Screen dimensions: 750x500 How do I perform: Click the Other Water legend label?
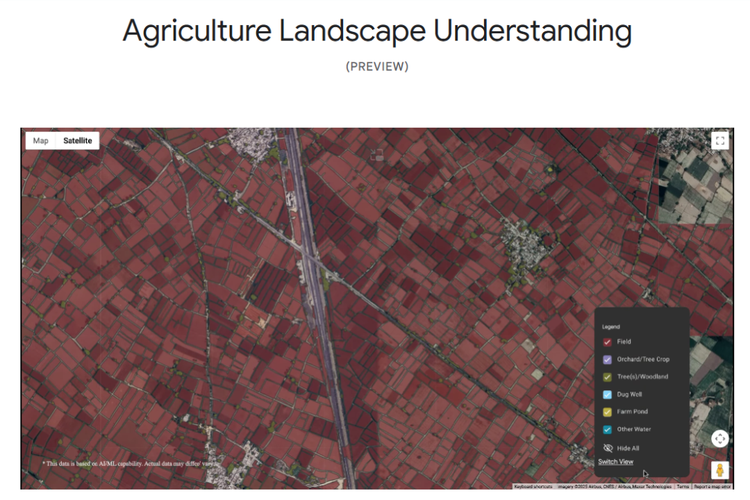pyautogui.click(x=633, y=429)
